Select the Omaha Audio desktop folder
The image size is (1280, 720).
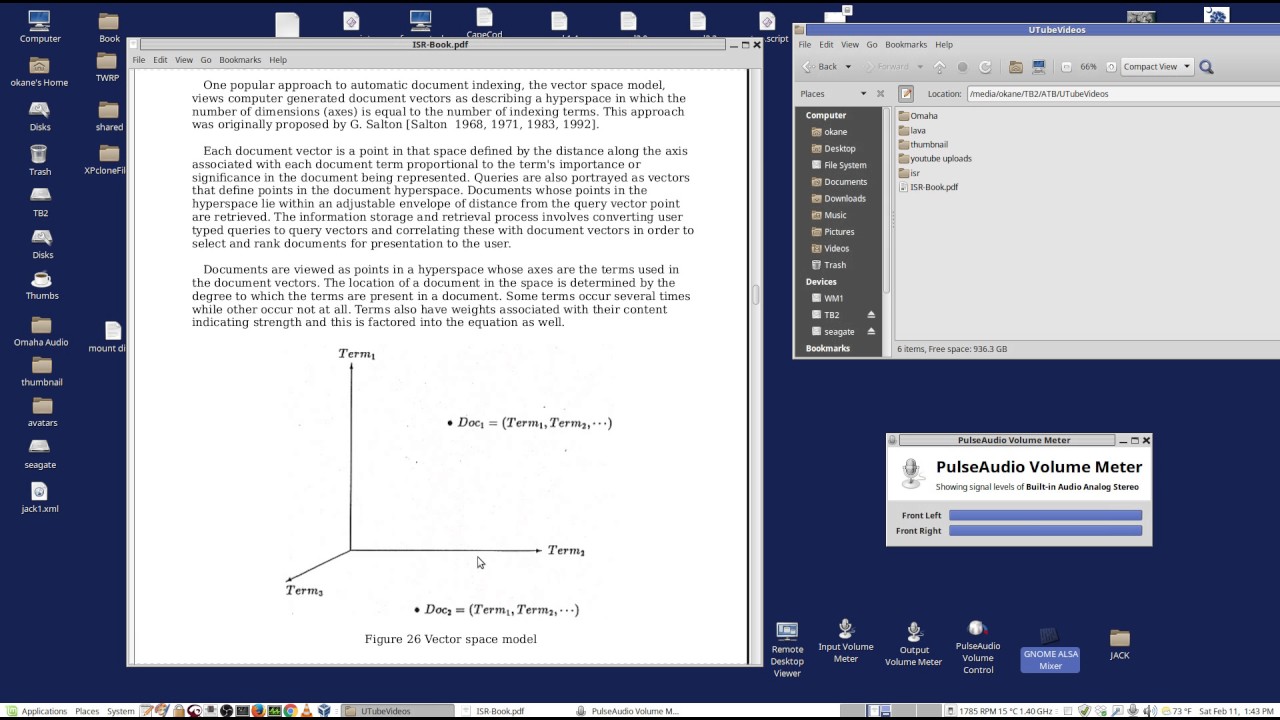click(x=41, y=332)
